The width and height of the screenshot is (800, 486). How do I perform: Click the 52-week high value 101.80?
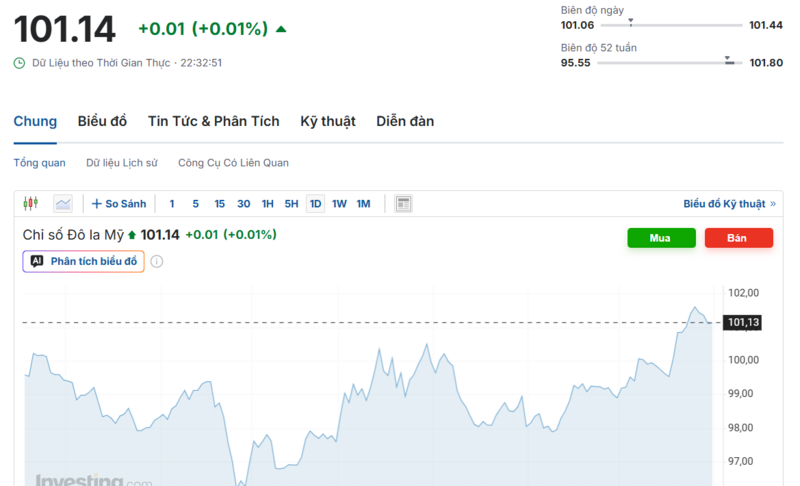[x=766, y=63]
